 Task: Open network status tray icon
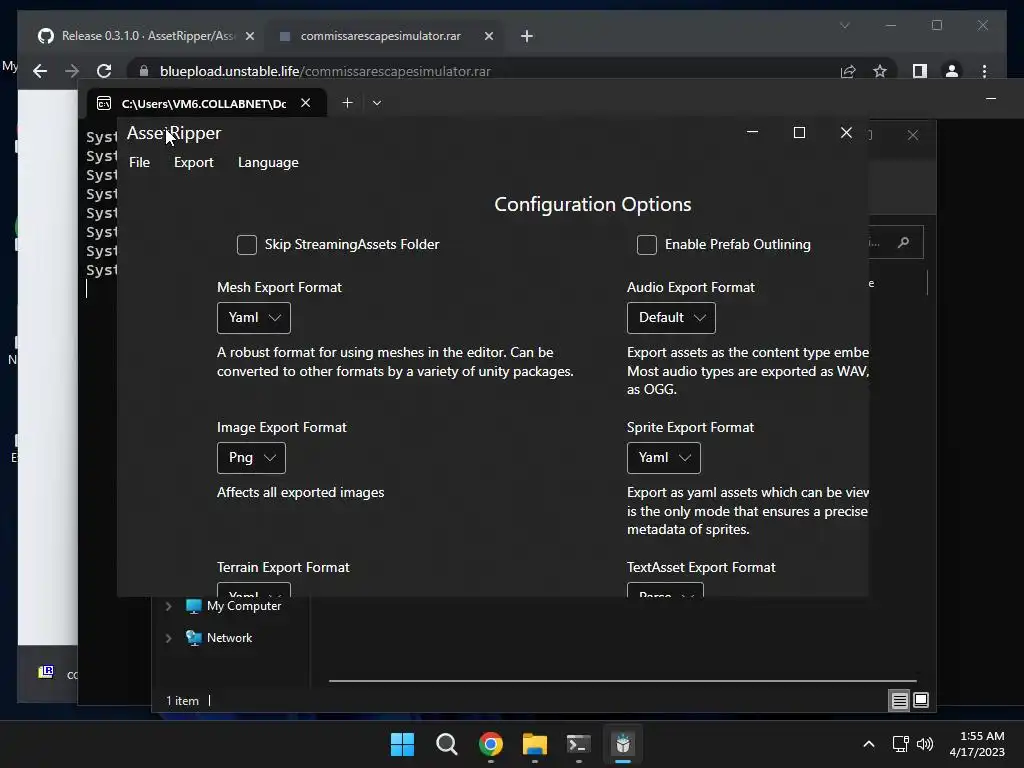click(x=901, y=744)
